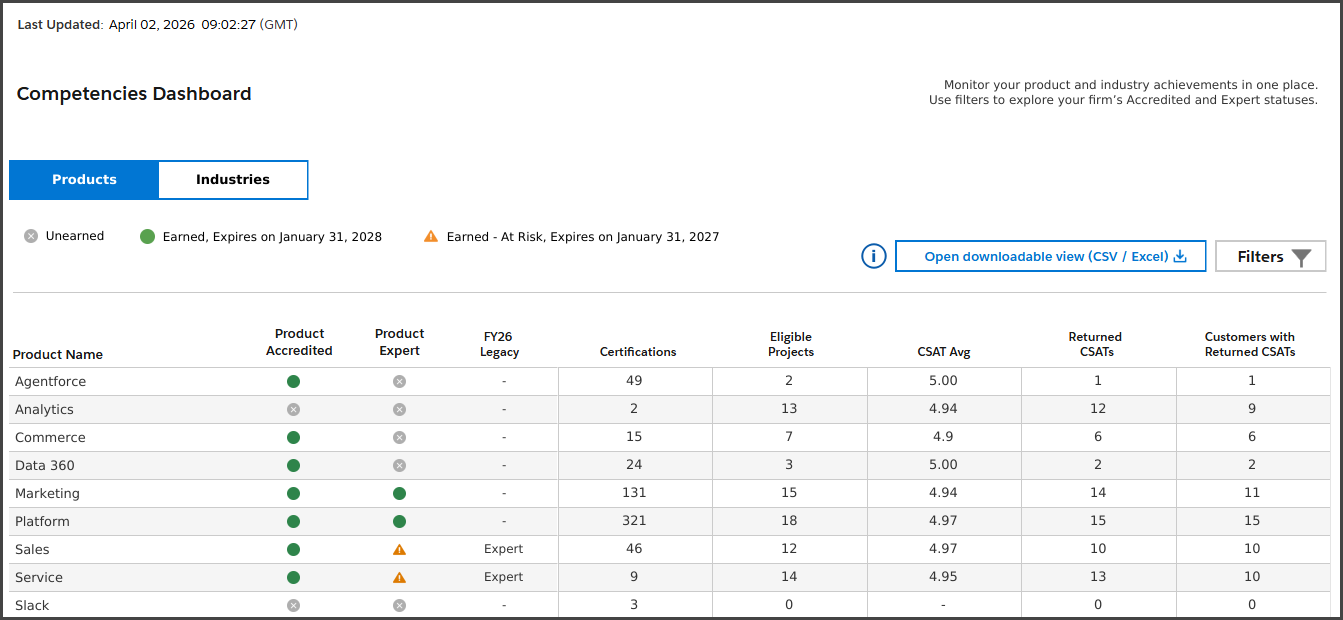Click Service FY26 Legacy Expert cell
Image resolution: width=1343 pixels, height=620 pixels.
coord(503,577)
